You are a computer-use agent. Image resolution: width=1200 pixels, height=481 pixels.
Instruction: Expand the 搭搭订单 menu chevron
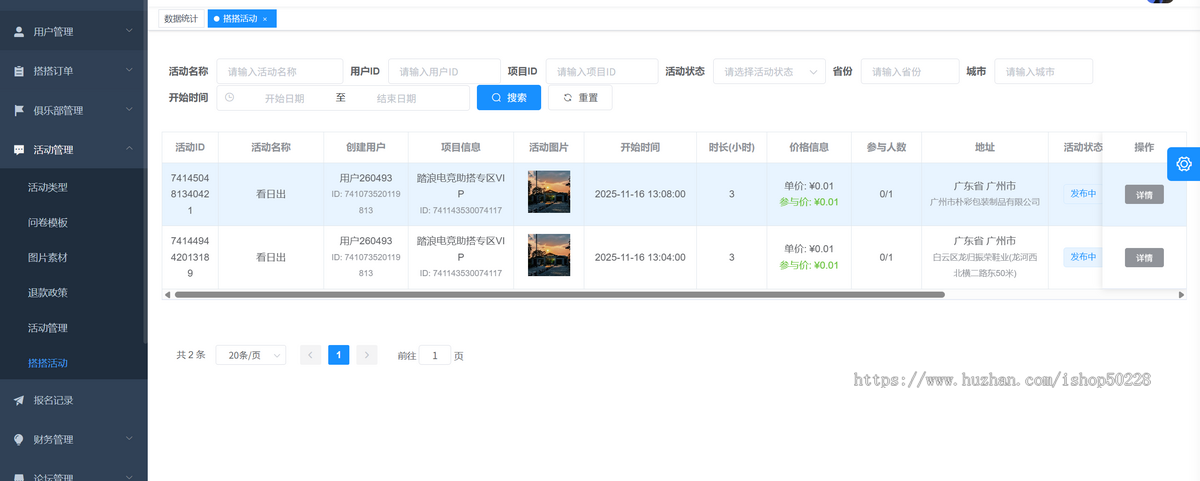(129, 71)
